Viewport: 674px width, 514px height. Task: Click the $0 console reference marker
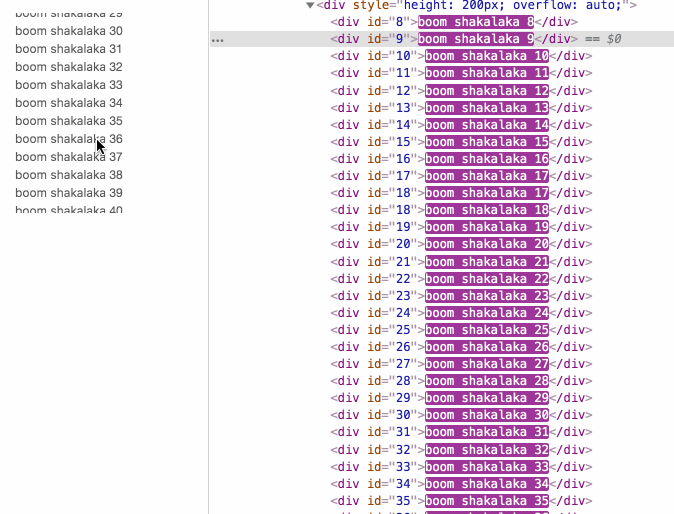(x=614, y=39)
